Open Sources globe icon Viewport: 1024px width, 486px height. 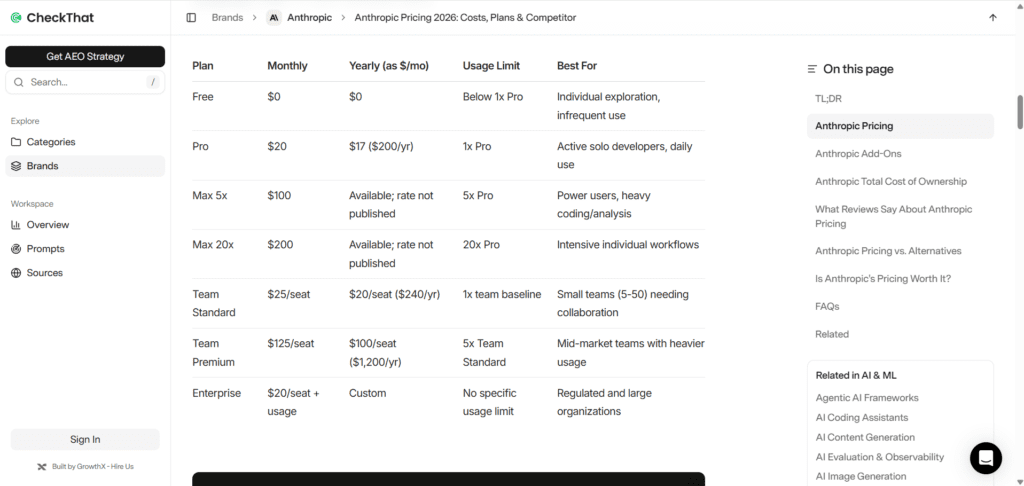point(16,273)
